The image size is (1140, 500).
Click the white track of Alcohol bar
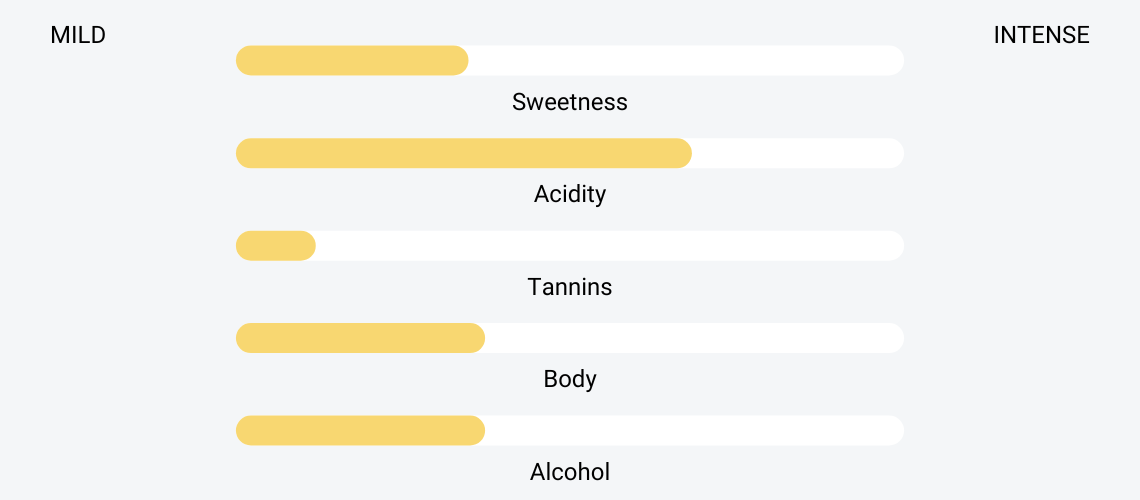[x=695, y=430]
